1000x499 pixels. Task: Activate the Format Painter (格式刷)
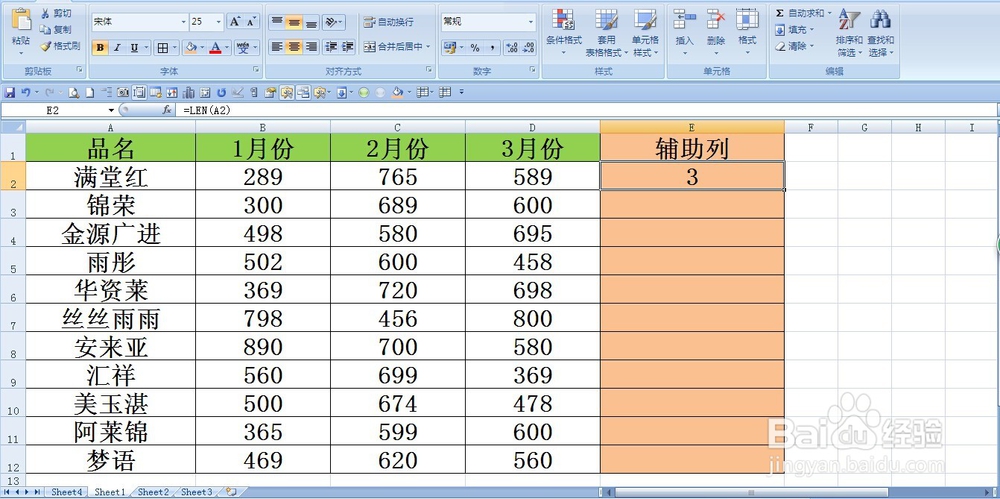[x=60, y=46]
